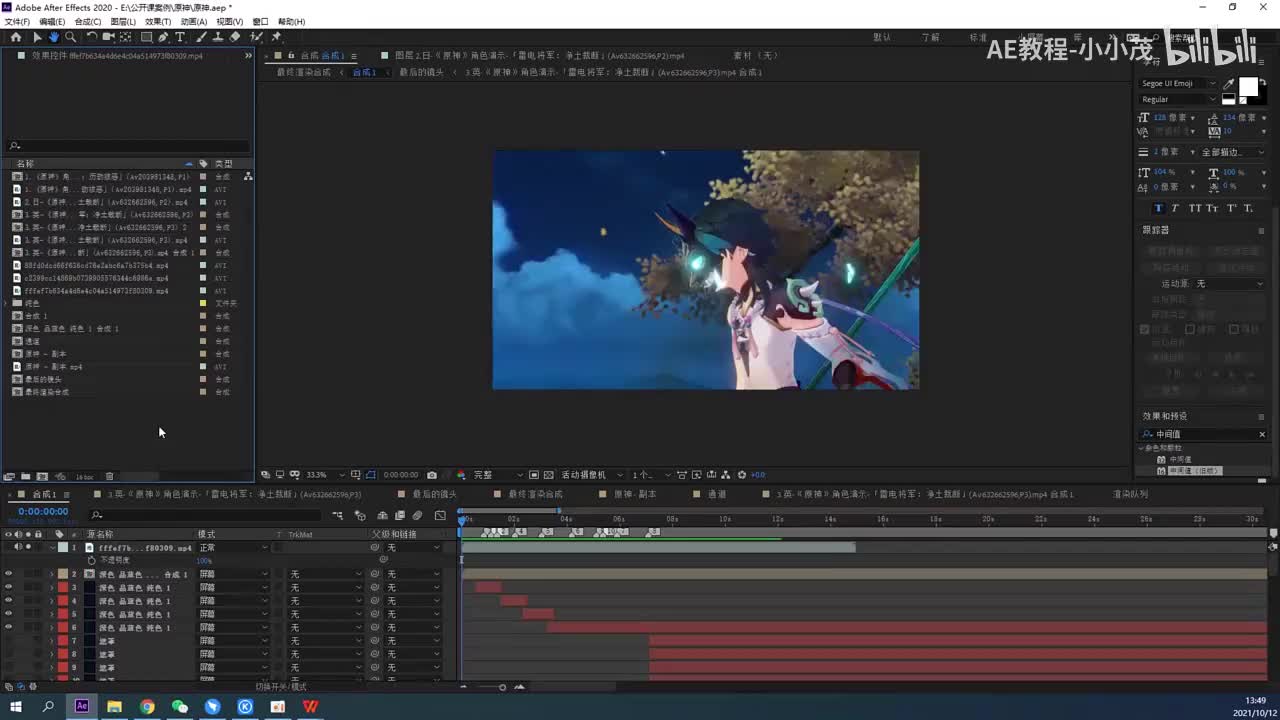Image resolution: width=1280 pixels, height=720 pixels.
Task: Clear the effects search with X button
Action: pyautogui.click(x=1262, y=434)
